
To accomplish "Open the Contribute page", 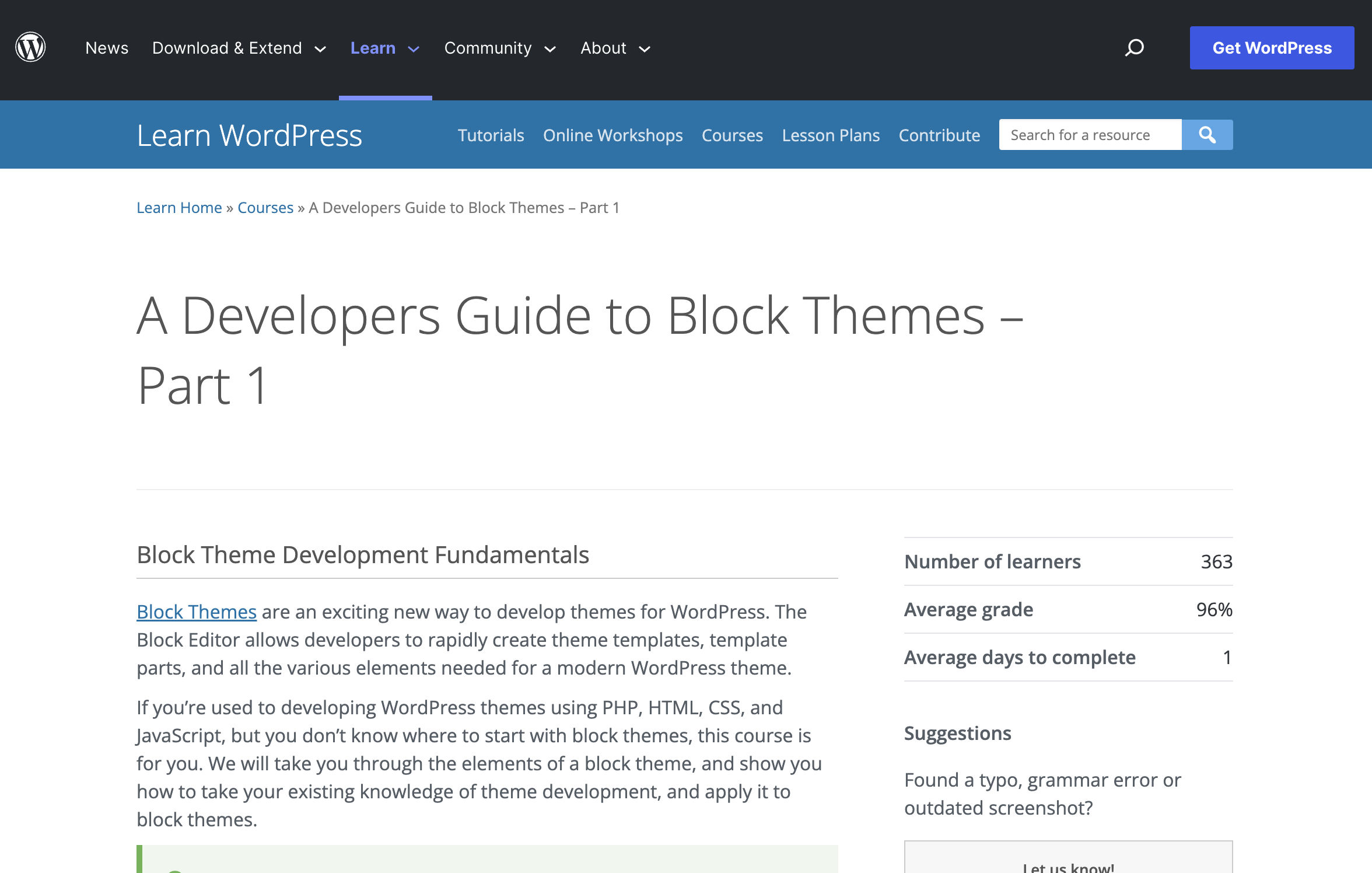I will [x=939, y=135].
